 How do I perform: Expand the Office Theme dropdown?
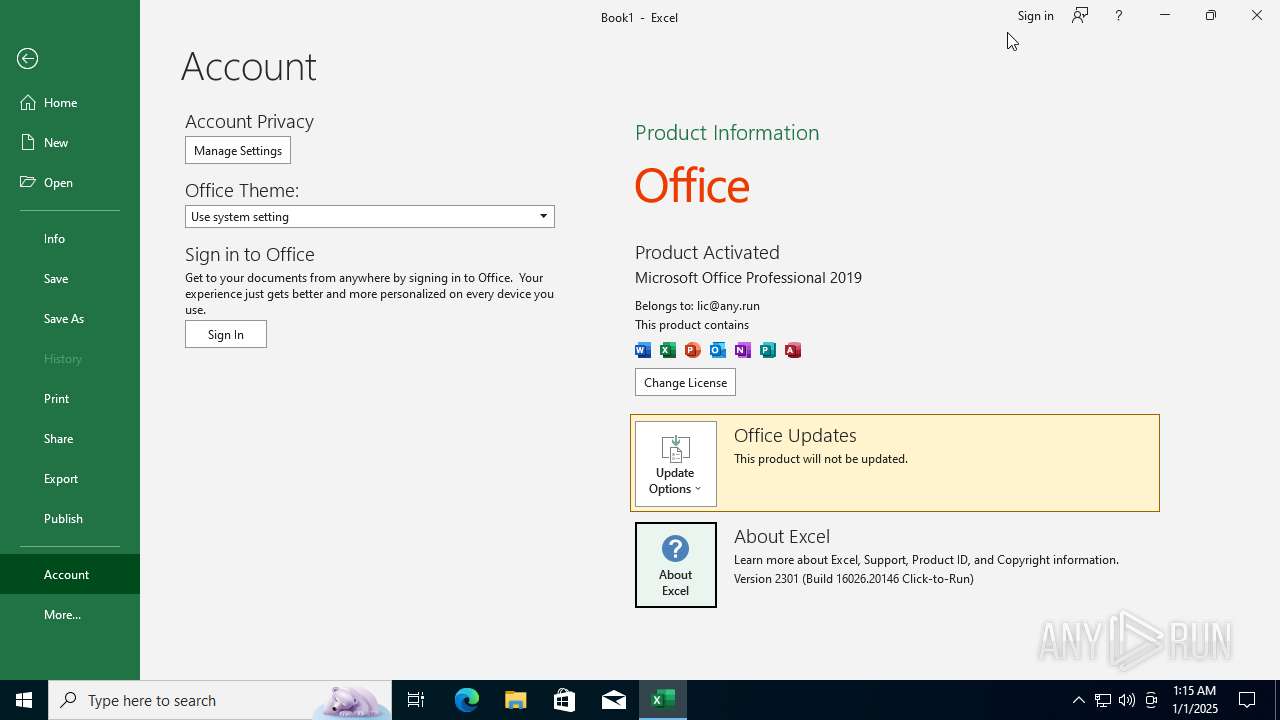(x=370, y=216)
